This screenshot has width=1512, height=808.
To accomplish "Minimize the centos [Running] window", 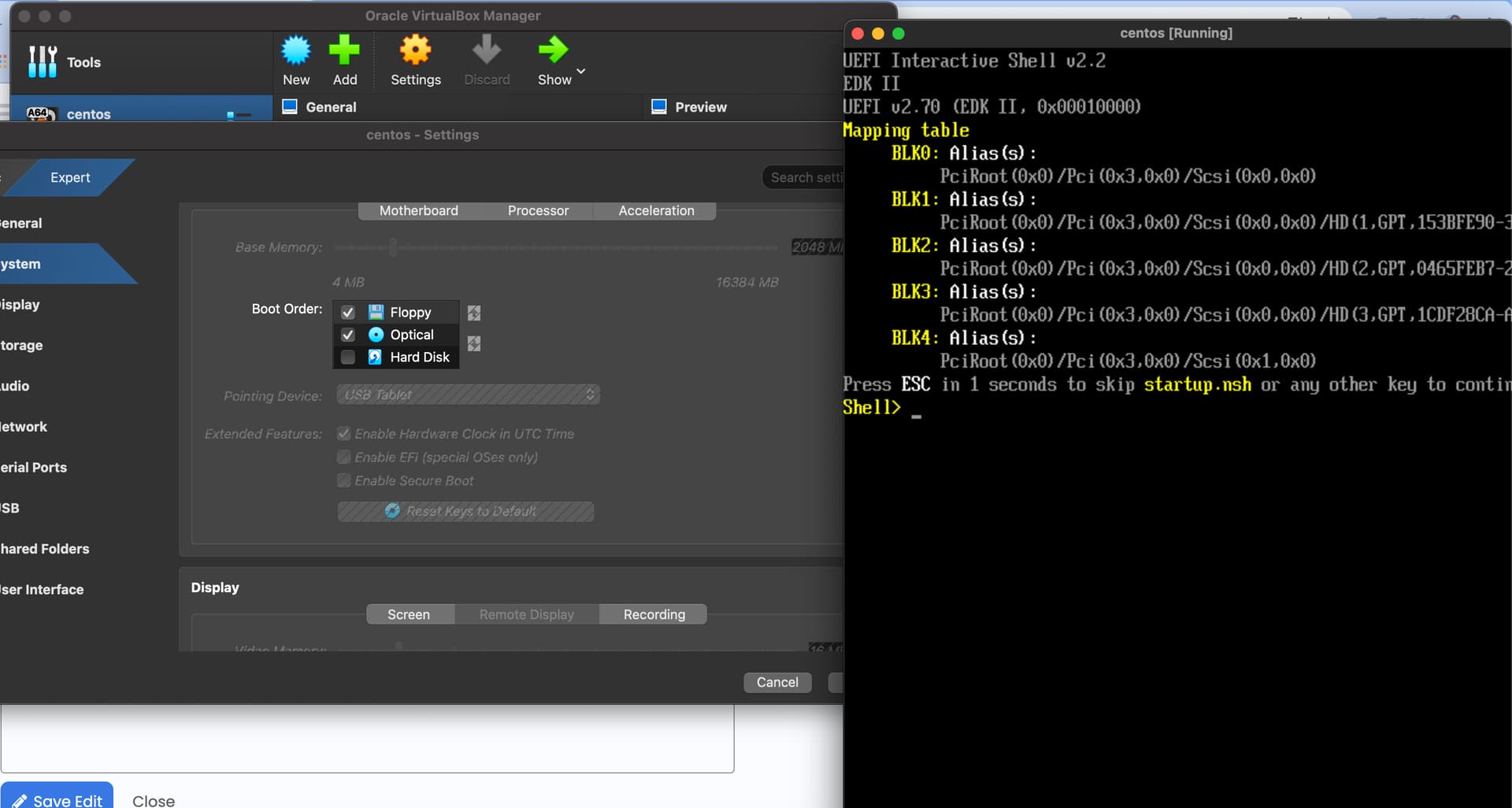I will tap(878, 33).
